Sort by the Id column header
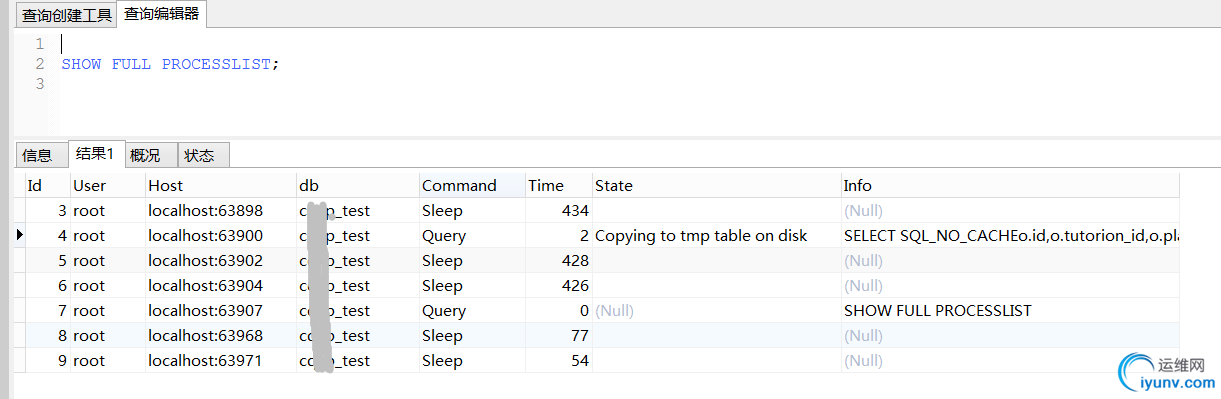The width and height of the screenshot is (1221, 399). [47, 185]
